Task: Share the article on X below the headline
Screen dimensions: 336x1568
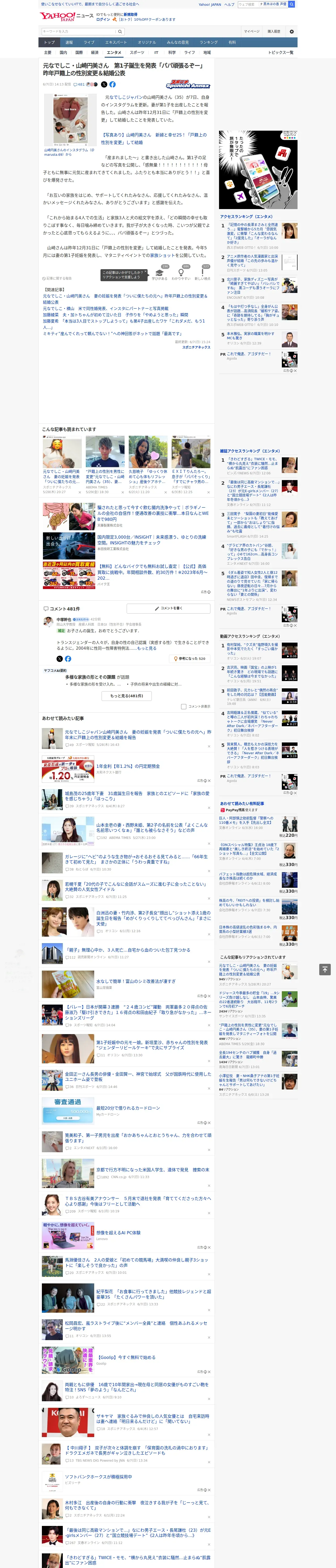Action: [x=104, y=85]
